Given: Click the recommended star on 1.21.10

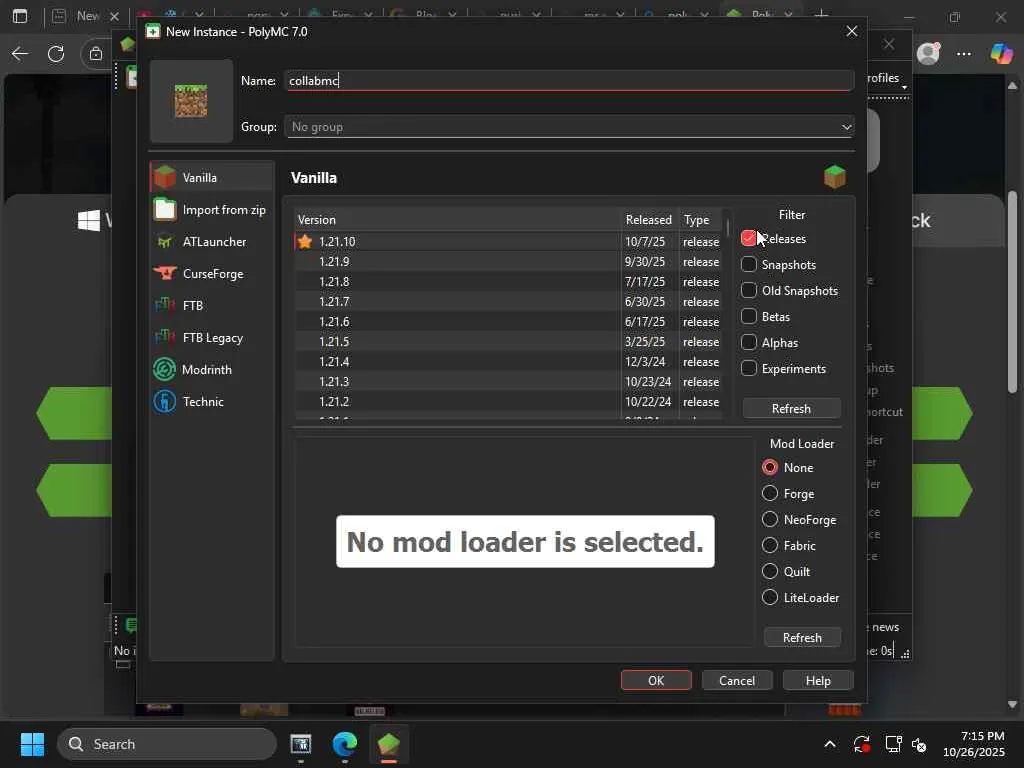Looking at the screenshot, I should tap(305, 242).
